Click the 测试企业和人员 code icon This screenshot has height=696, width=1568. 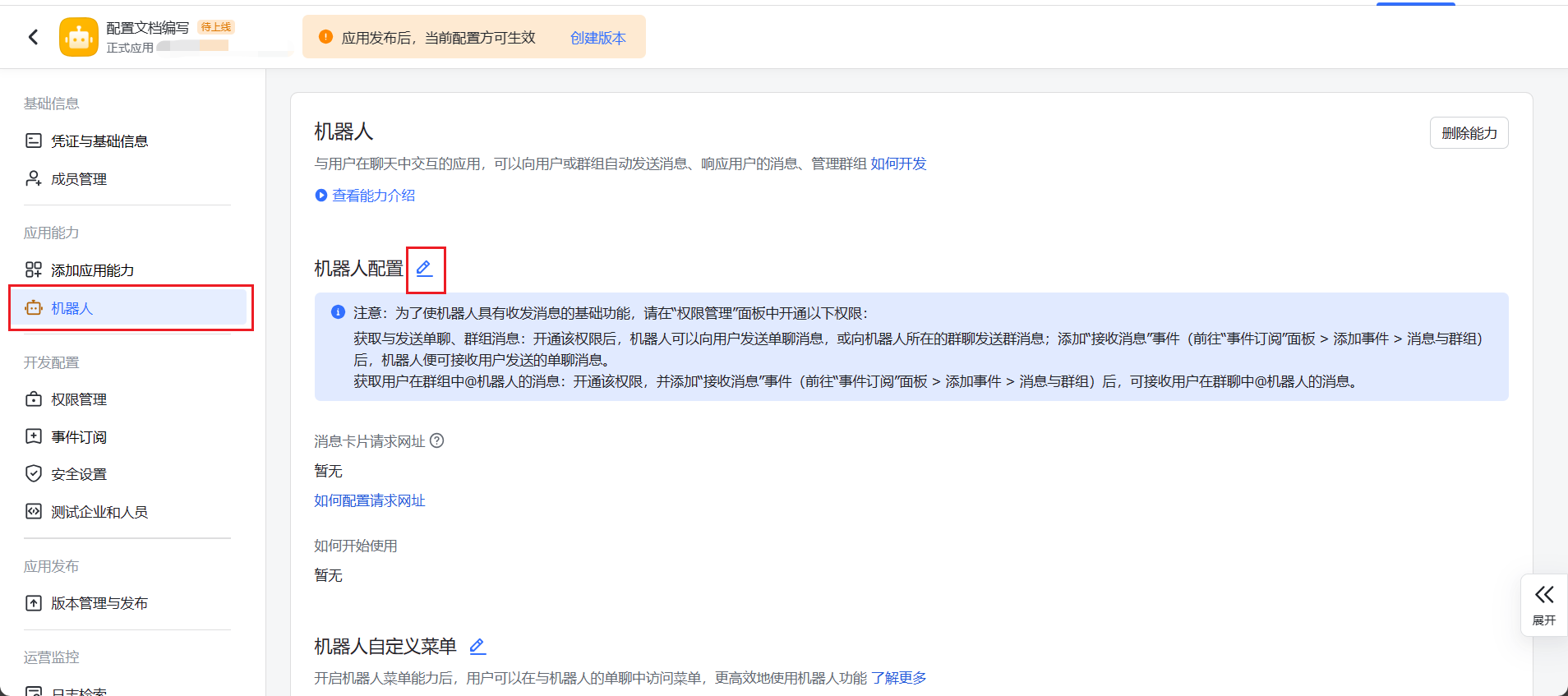34,511
